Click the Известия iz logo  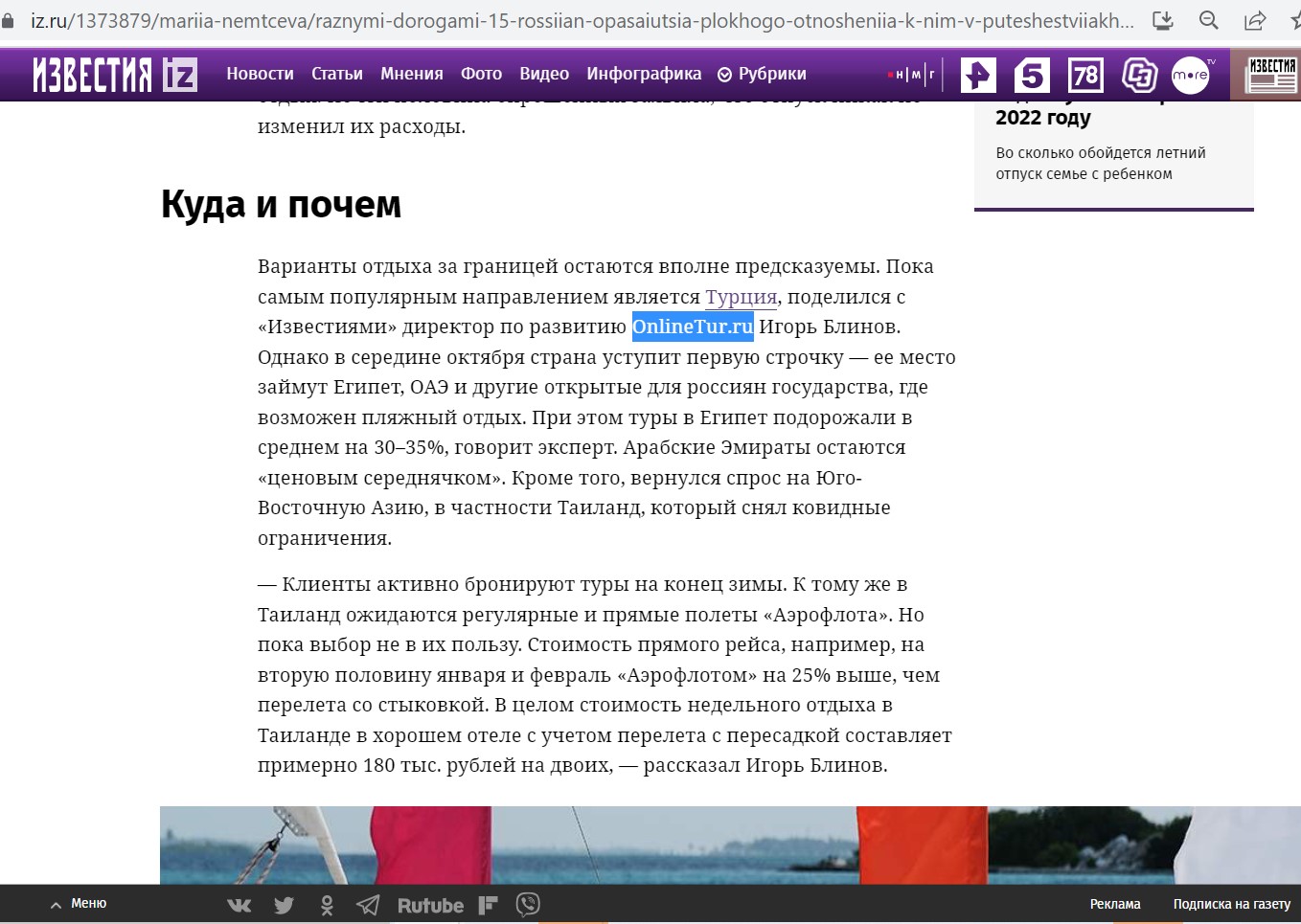coord(115,74)
